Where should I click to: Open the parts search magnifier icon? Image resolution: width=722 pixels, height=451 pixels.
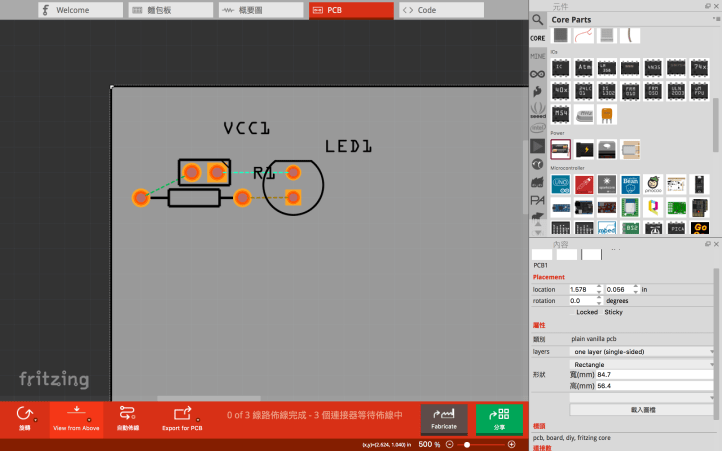click(x=537, y=19)
